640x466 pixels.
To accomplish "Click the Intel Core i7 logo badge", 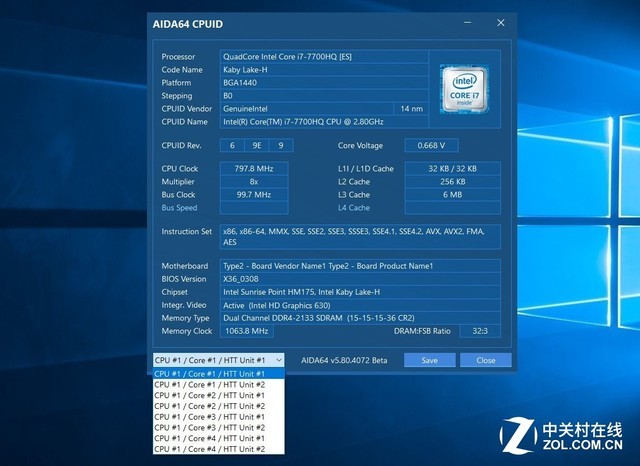I will [x=464, y=89].
